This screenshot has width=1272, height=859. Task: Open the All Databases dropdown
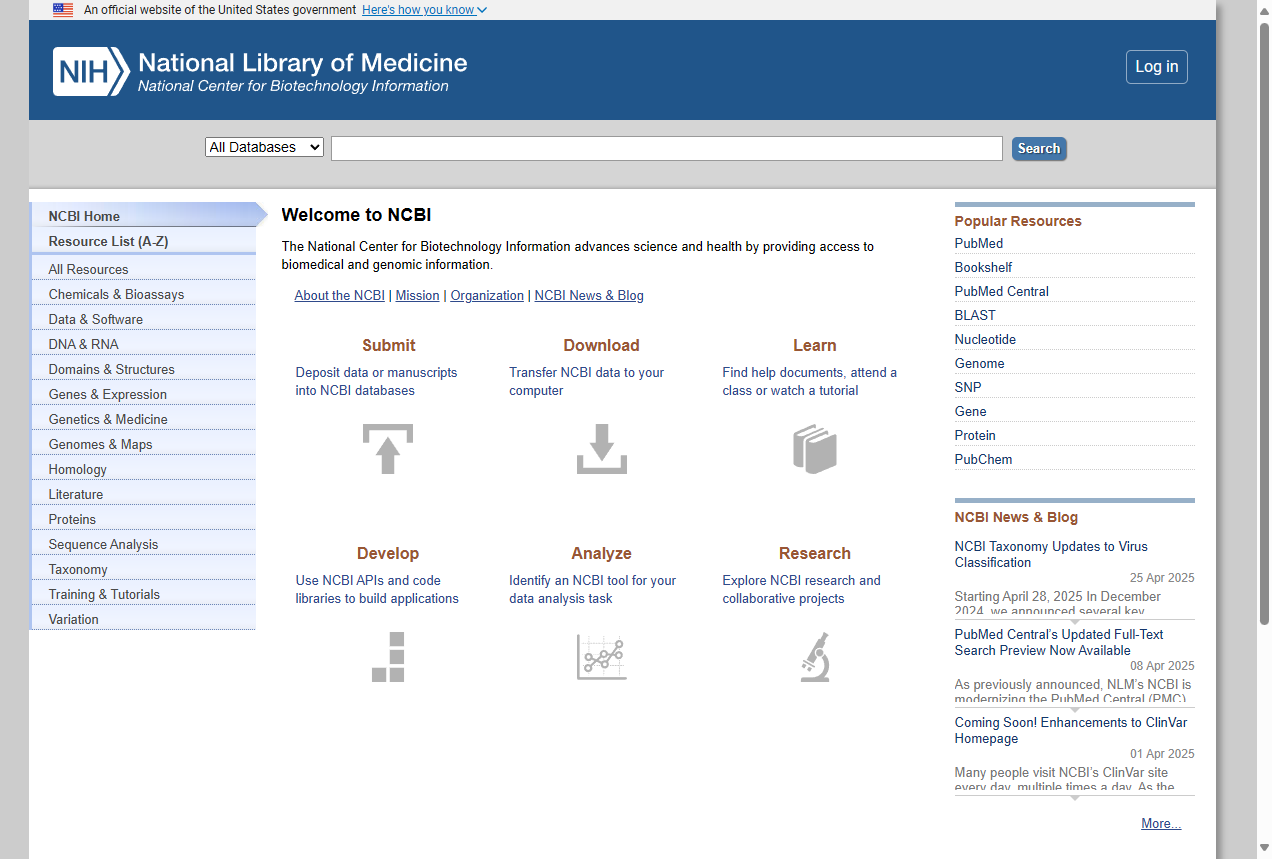264,147
